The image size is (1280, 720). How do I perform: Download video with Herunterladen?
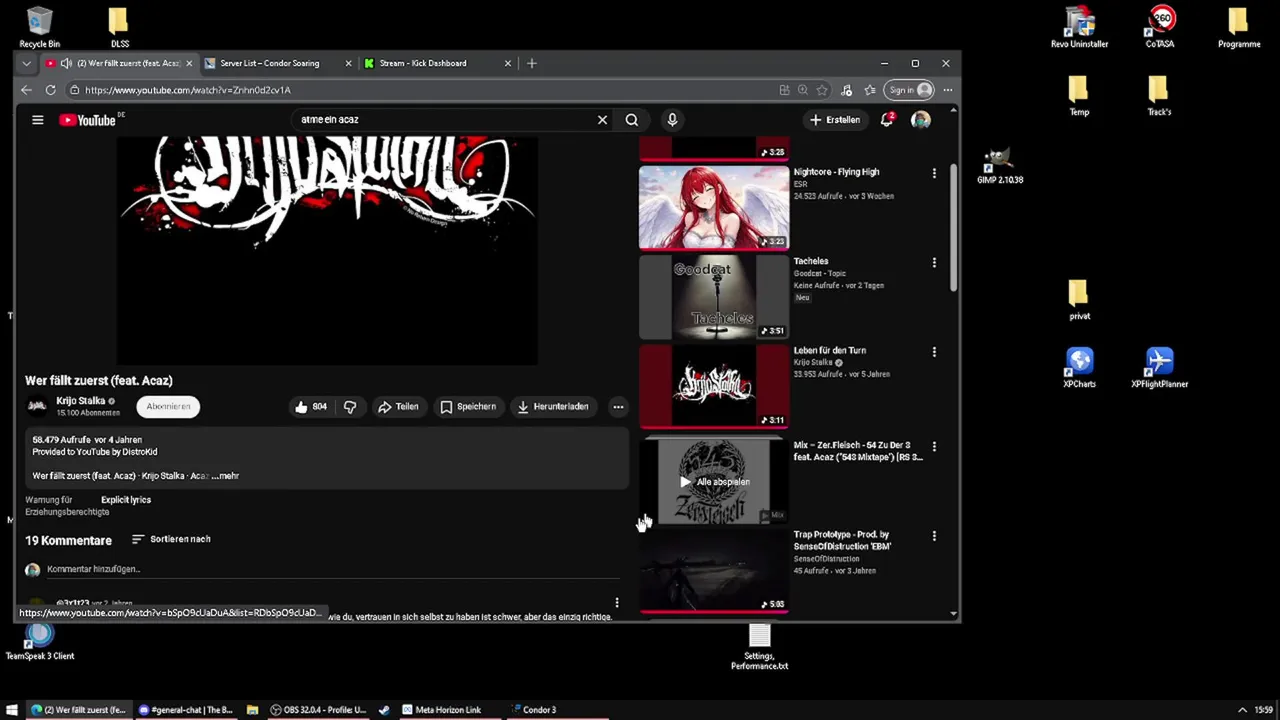click(x=553, y=407)
